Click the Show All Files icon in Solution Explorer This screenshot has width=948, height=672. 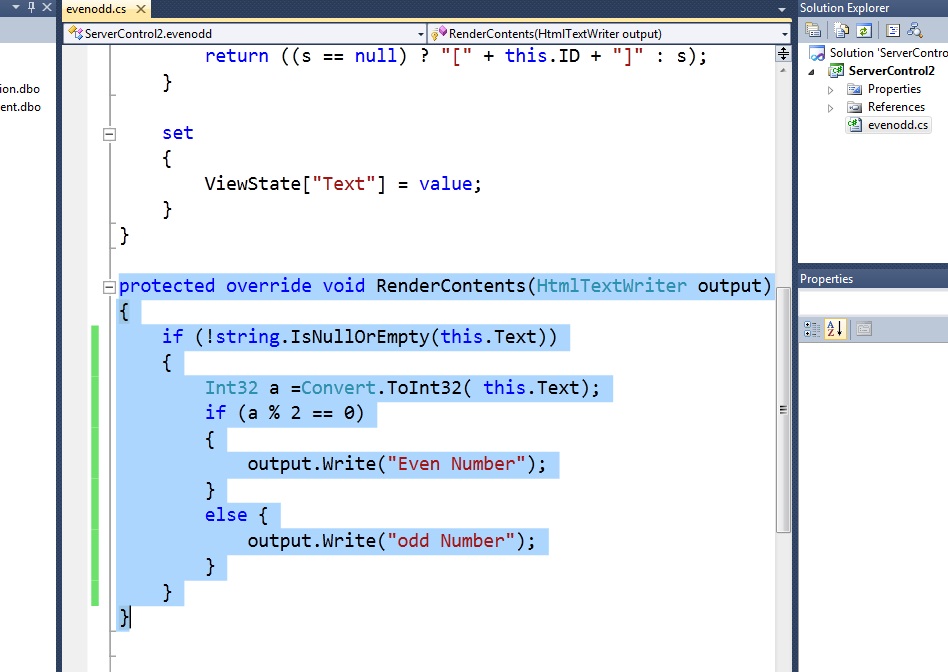point(841,31)
